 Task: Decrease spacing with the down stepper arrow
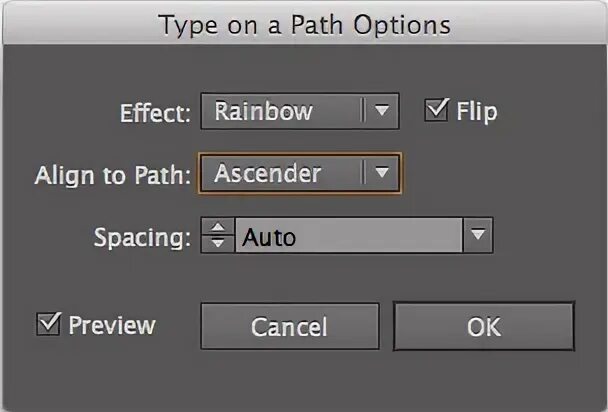(x=217, y=243)
